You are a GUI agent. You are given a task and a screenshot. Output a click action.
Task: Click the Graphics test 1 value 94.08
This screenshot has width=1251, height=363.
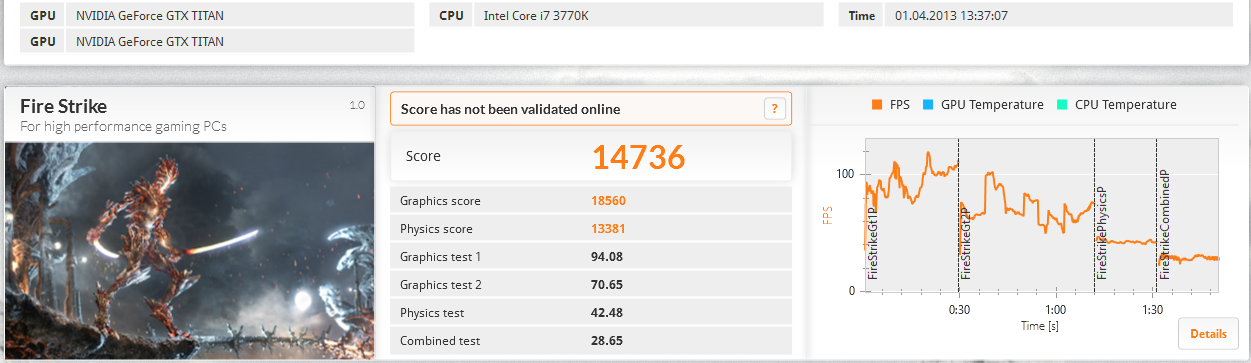tap(607, 257)
